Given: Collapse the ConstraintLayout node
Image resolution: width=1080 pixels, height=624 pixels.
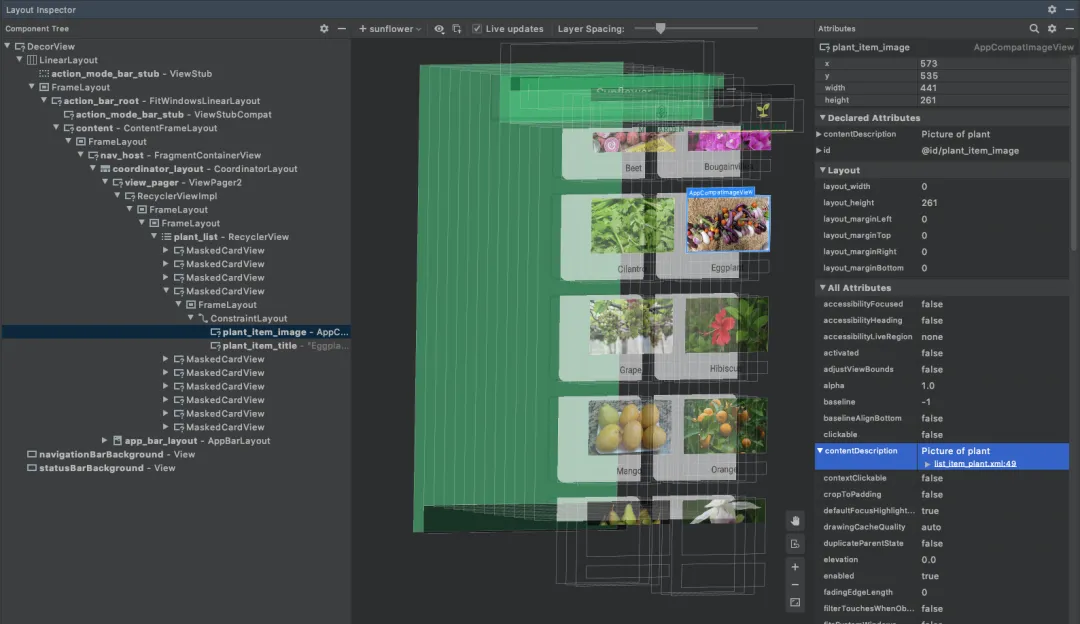Looking at the screenshot, I should [191, 318].
